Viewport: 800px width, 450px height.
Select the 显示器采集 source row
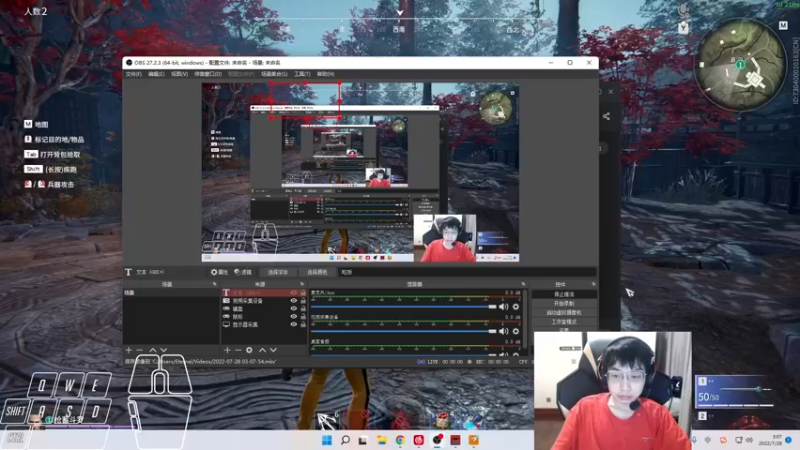264,324
